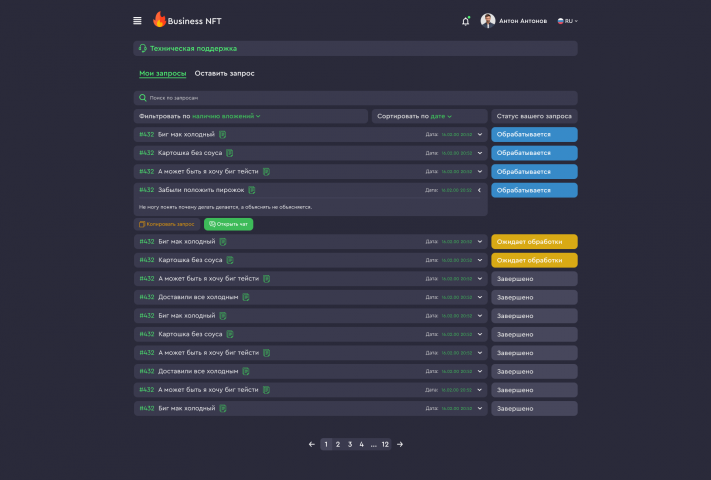
Task: Open the Фильтровать по наличию вложений dropdown
Action: click(251, 116)
